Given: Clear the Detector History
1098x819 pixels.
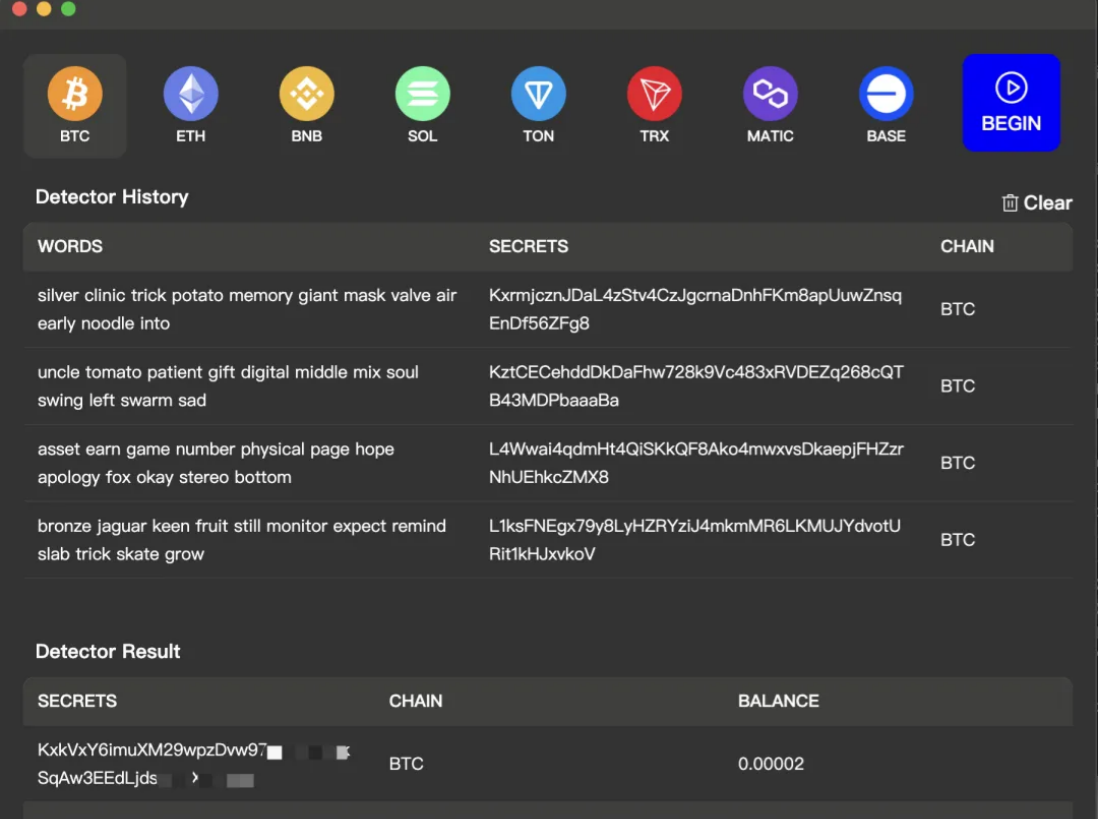Looking at the screenshot, I should 1037,203.
